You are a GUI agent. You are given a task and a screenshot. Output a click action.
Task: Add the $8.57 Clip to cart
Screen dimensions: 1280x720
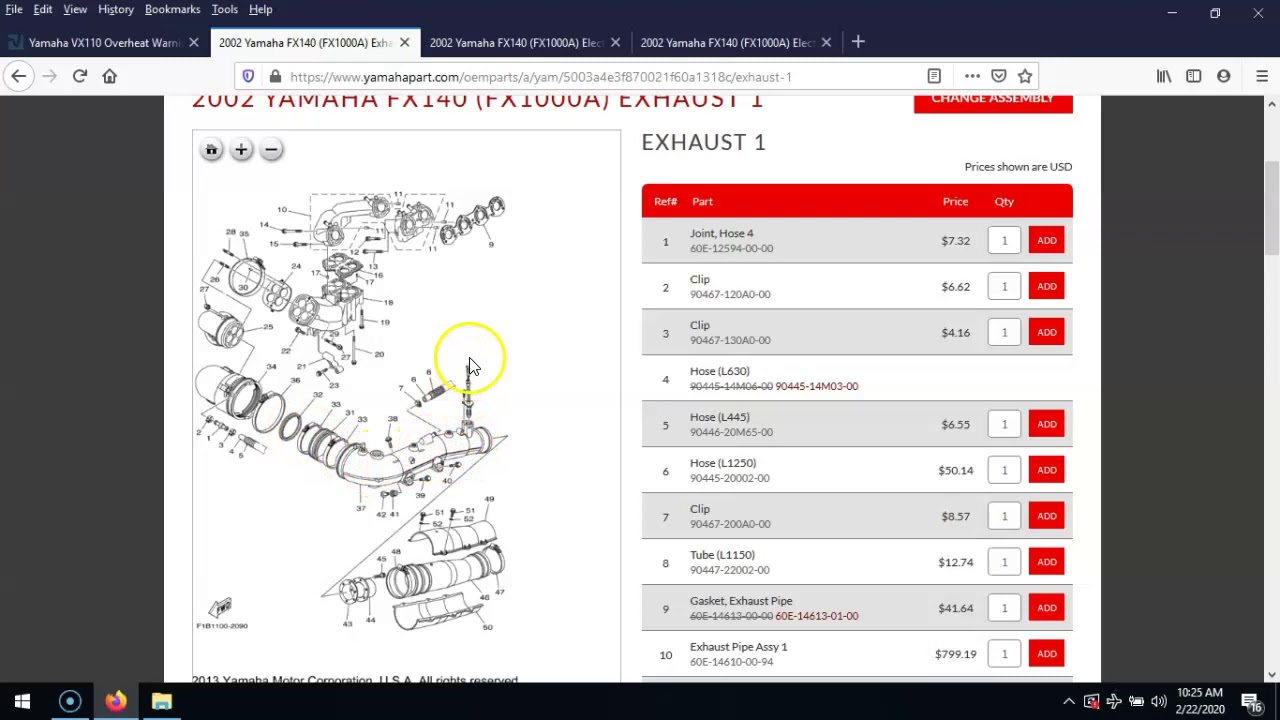(1047, 517)
